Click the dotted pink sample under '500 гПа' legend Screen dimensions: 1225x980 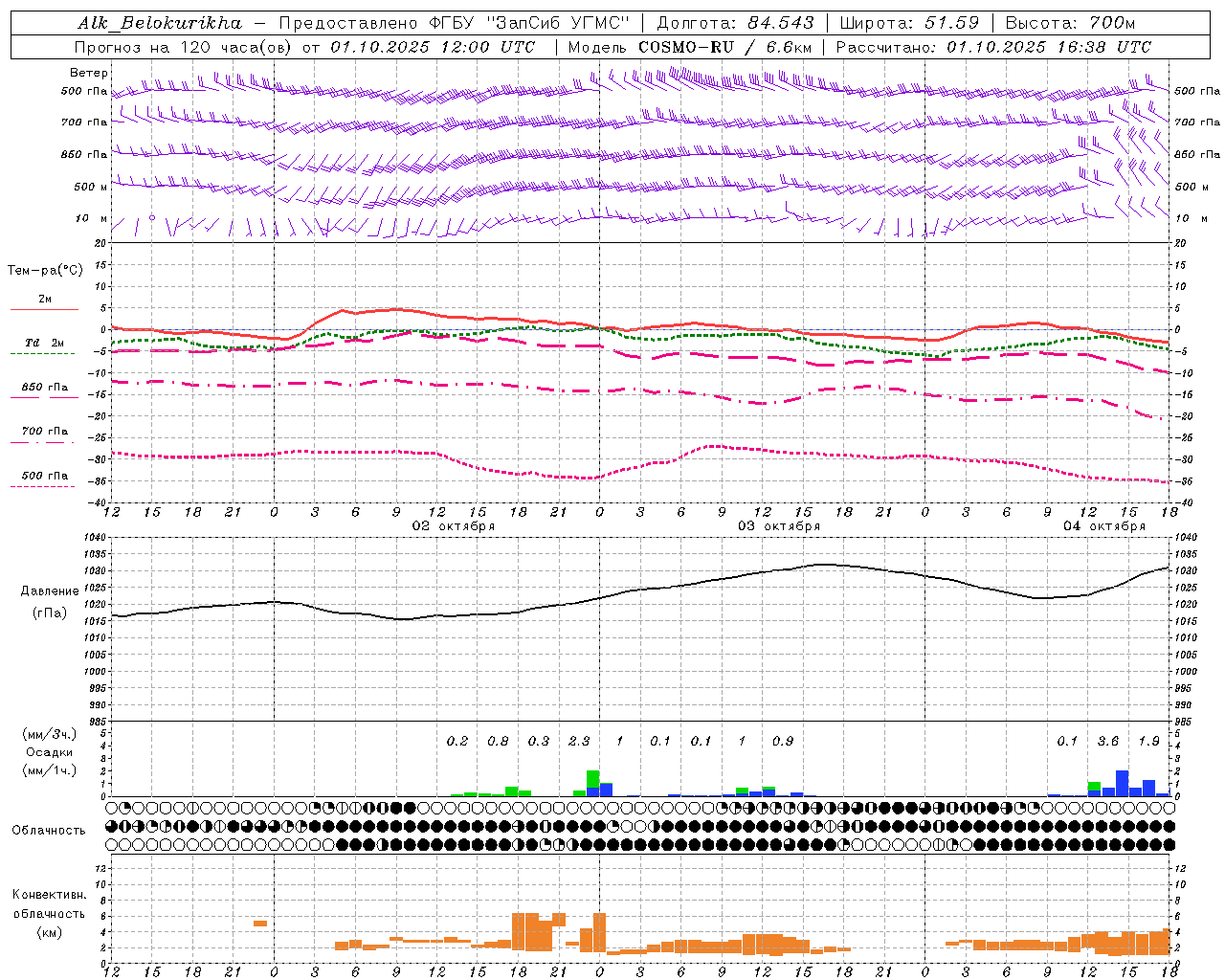point(42,486)
